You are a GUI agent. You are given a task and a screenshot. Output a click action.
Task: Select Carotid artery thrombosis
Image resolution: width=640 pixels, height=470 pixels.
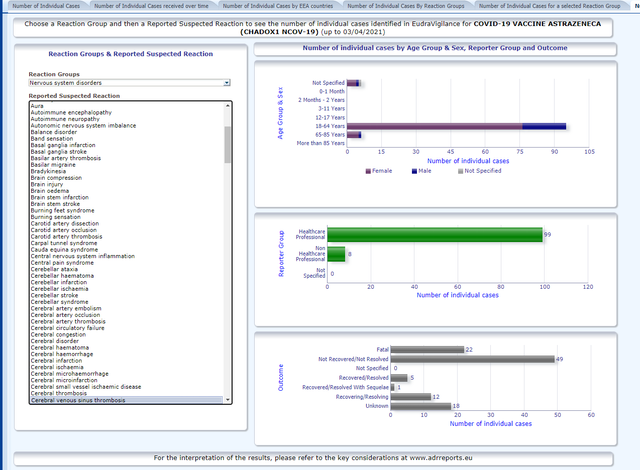coord(67,236)
